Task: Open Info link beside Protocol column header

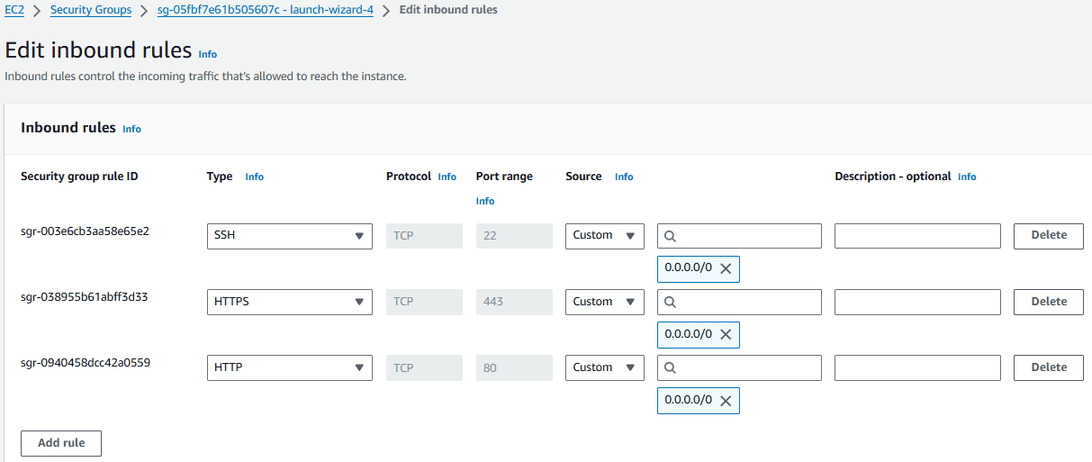Action: (x=447, y=177)
